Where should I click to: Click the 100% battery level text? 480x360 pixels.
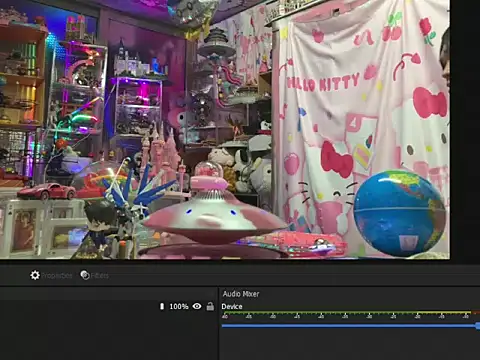point(179,306)
